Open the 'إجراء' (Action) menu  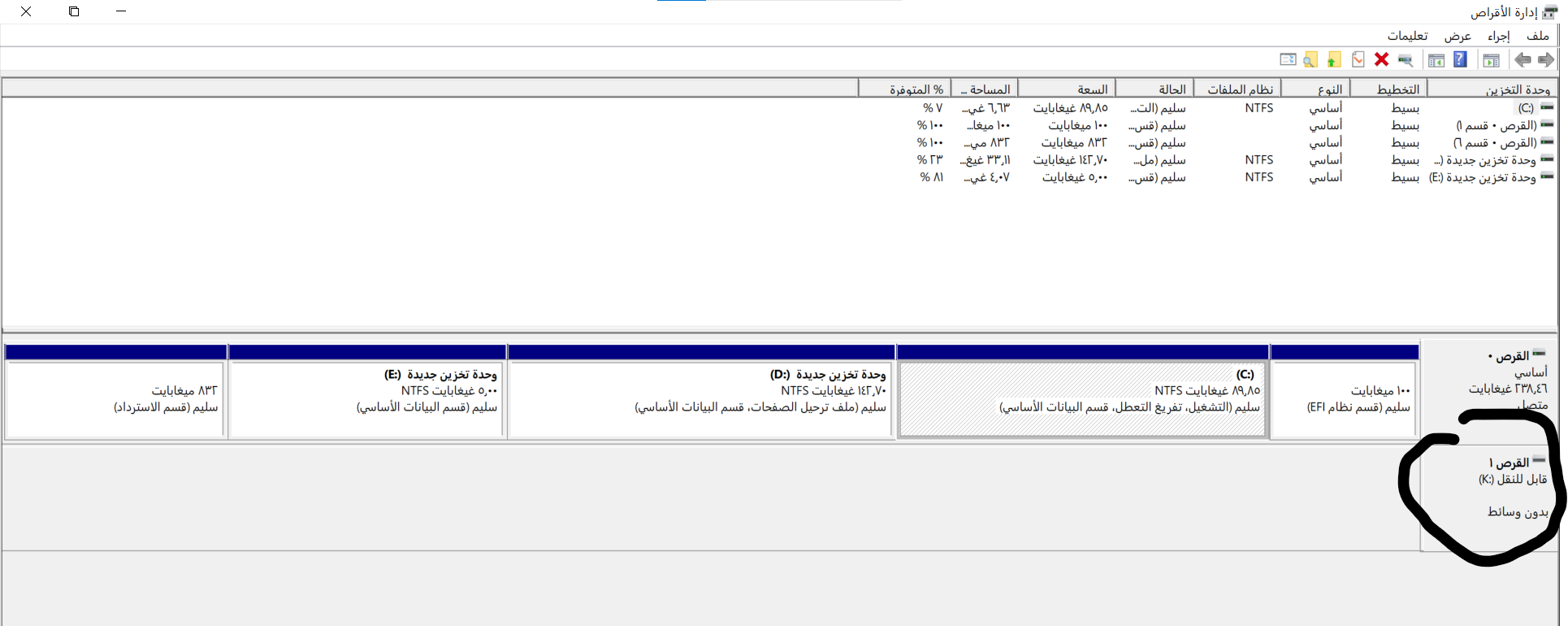[x=1498, y=36]
